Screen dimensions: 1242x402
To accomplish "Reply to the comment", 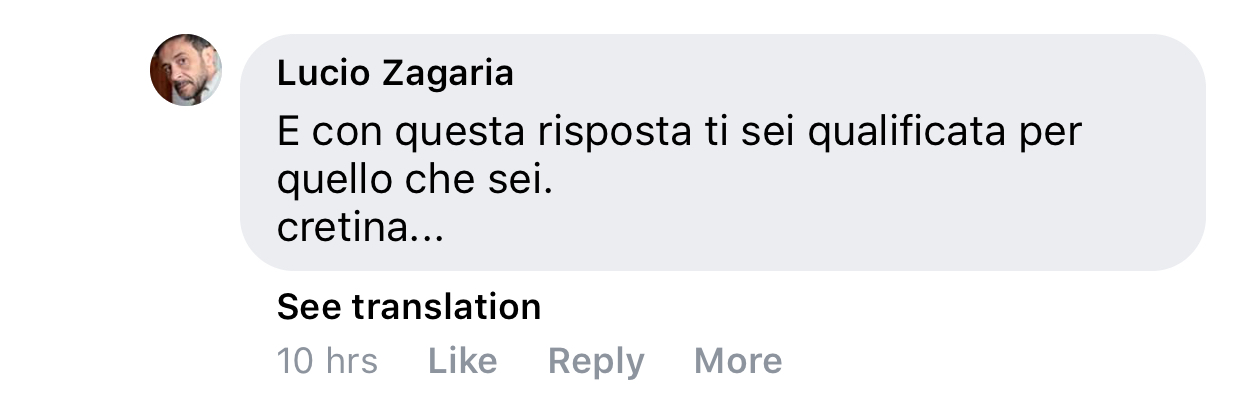I will pos(596,361).
